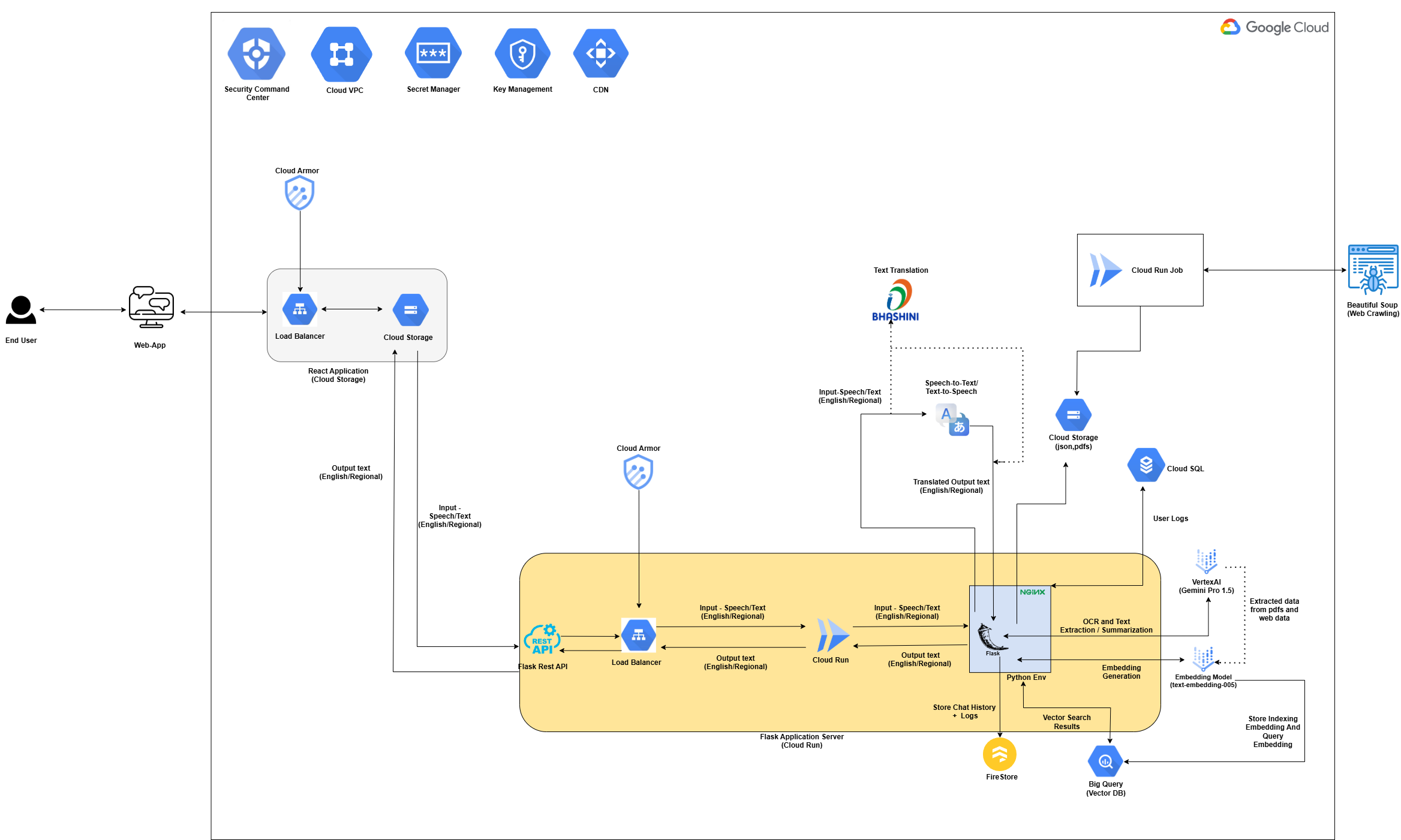Click the Google Cloud logo
Viewport: 1401px width, 840px height.
[1274, 27]
